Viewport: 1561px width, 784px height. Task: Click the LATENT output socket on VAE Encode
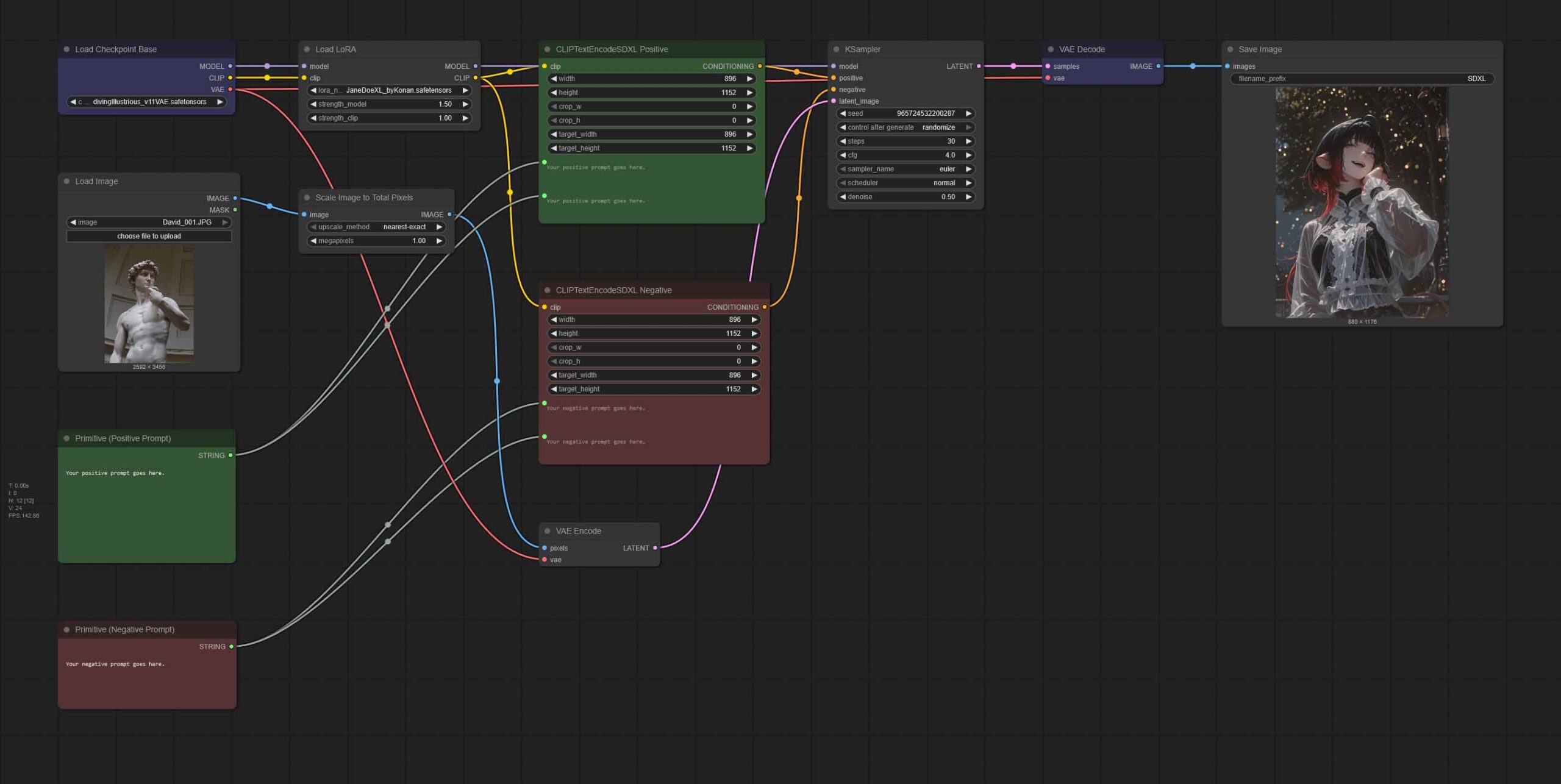coord(655,548)
